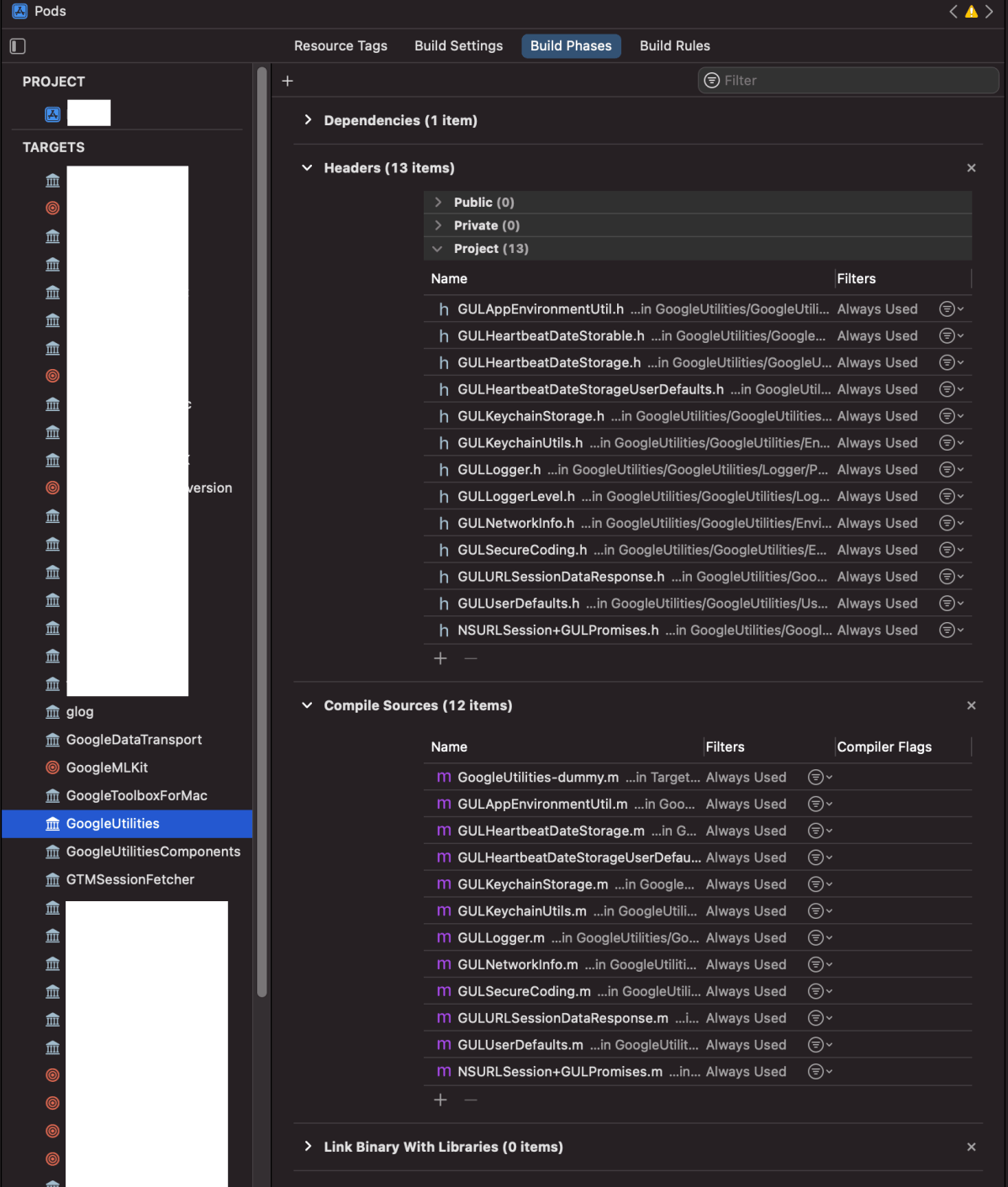
Task: Select GULLoggerLevel.h header row
Action: click(698, 497)
